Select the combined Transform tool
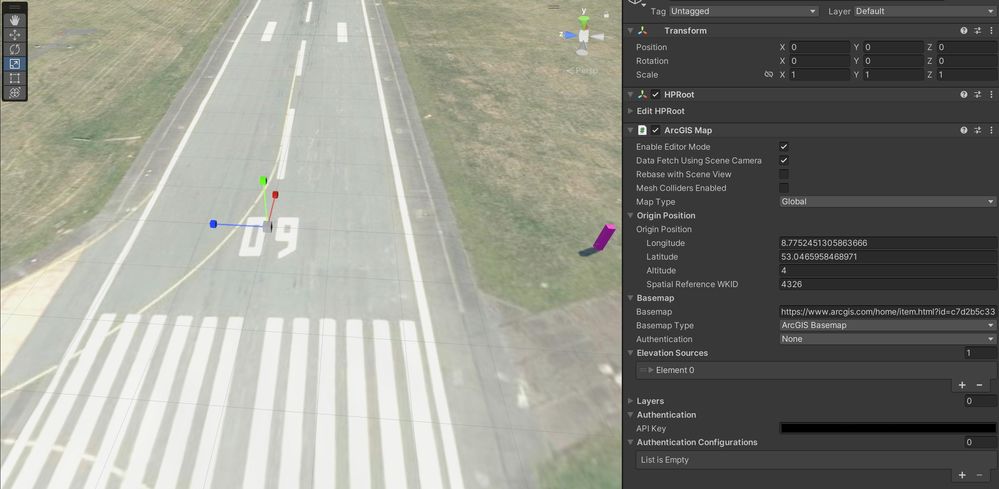The width and height of the screenshot is (999, 489). pos(15,92)
